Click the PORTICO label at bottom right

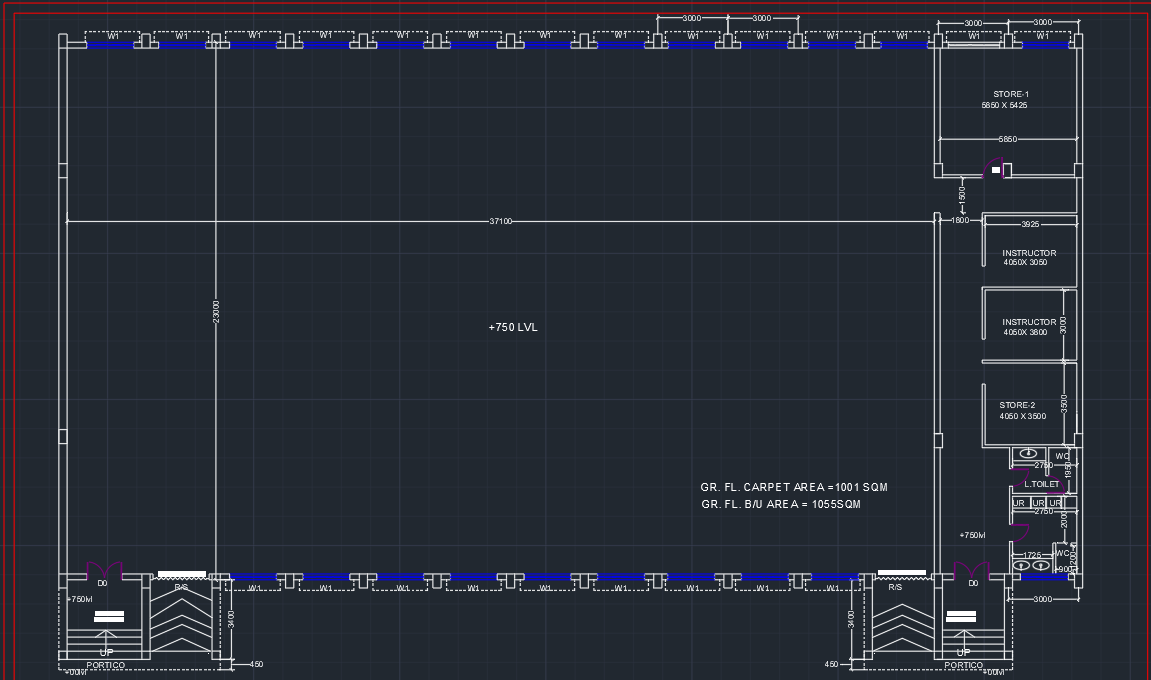pos(963,665)
